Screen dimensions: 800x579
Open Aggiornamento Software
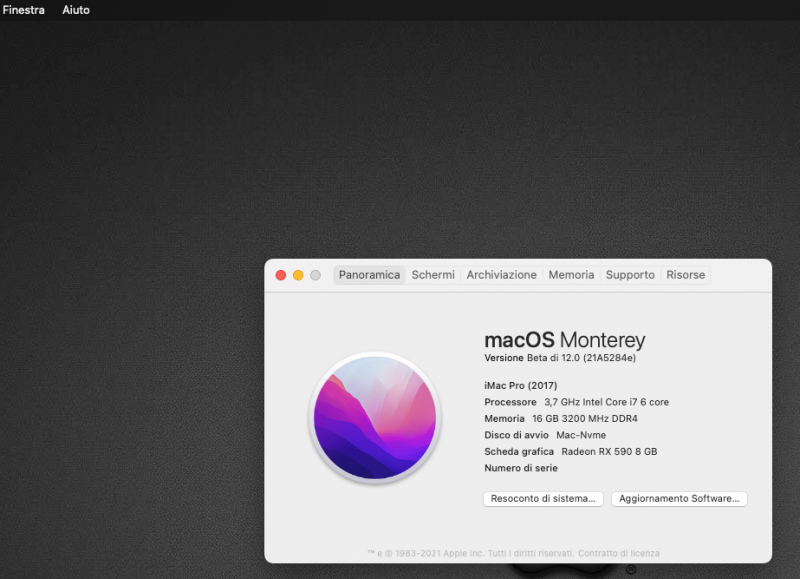(679, 498)
